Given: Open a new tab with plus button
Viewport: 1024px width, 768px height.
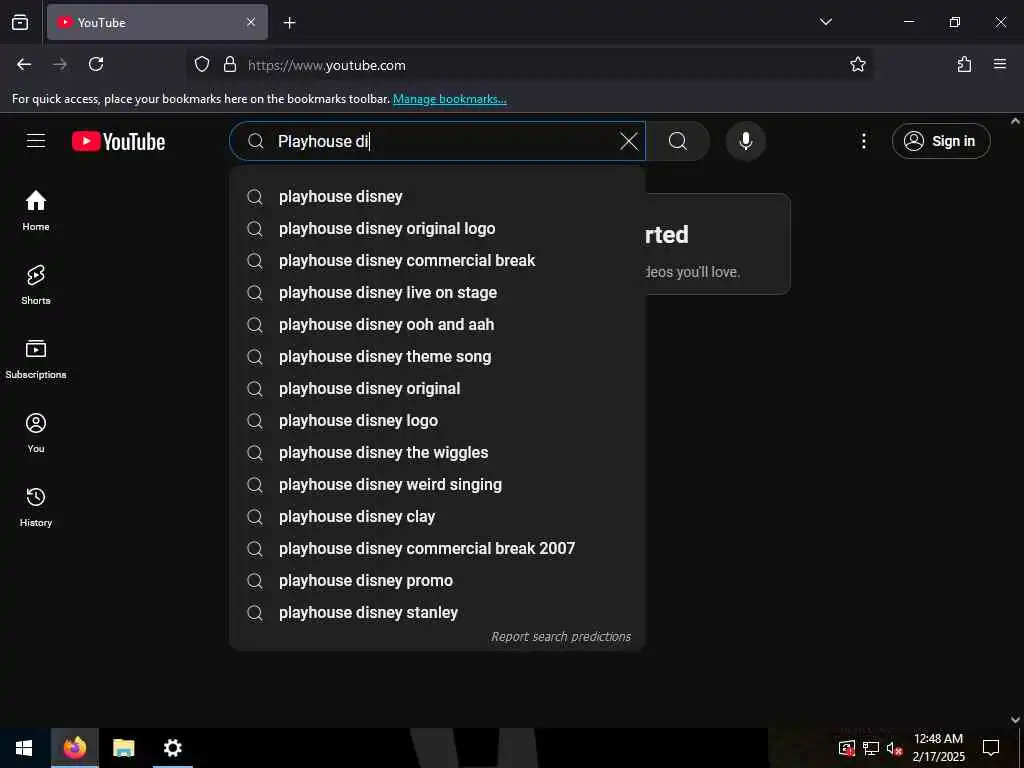Looking at the screenshot, I should (x=289, y=23).
